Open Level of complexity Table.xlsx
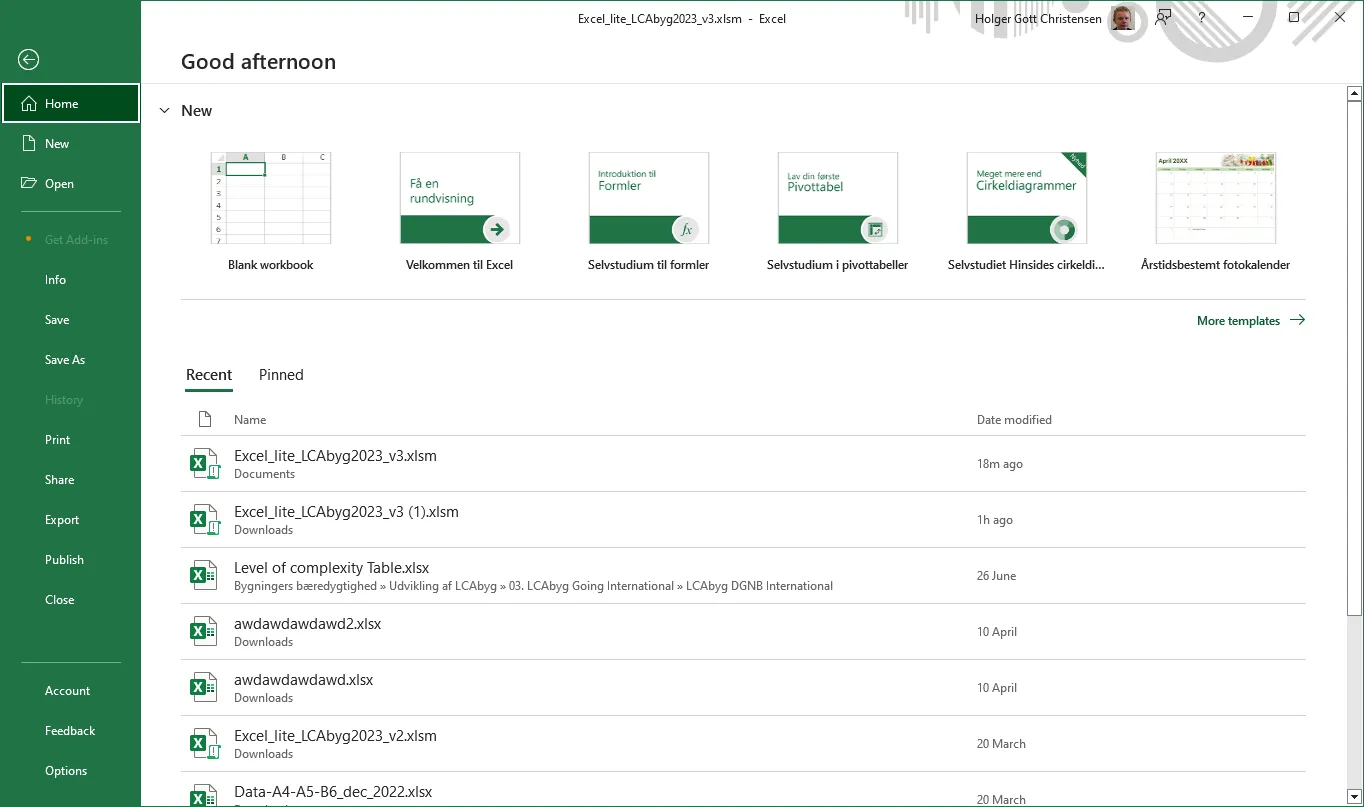 745,576
